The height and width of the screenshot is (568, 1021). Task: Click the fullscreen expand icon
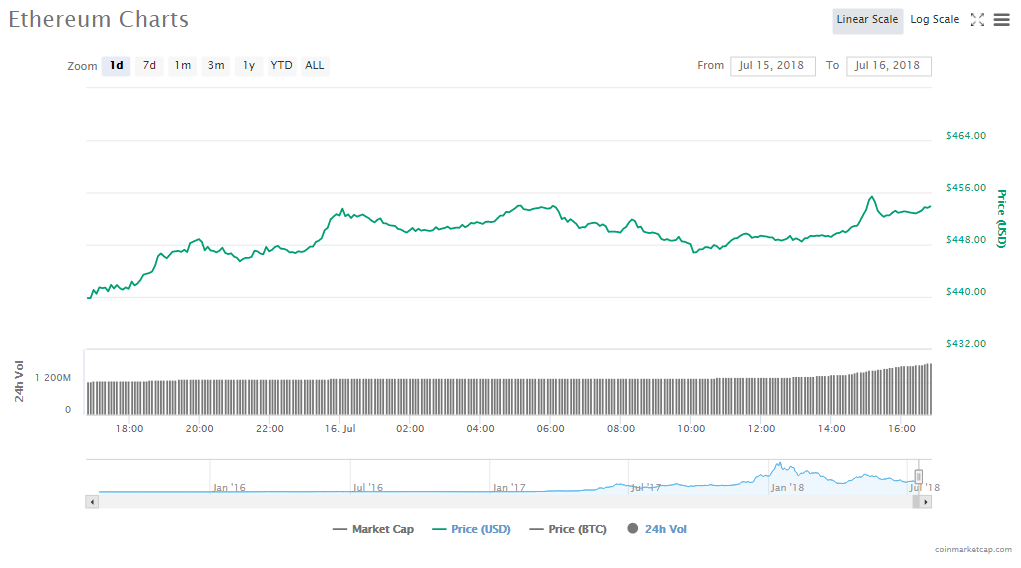tap(977, 20)
